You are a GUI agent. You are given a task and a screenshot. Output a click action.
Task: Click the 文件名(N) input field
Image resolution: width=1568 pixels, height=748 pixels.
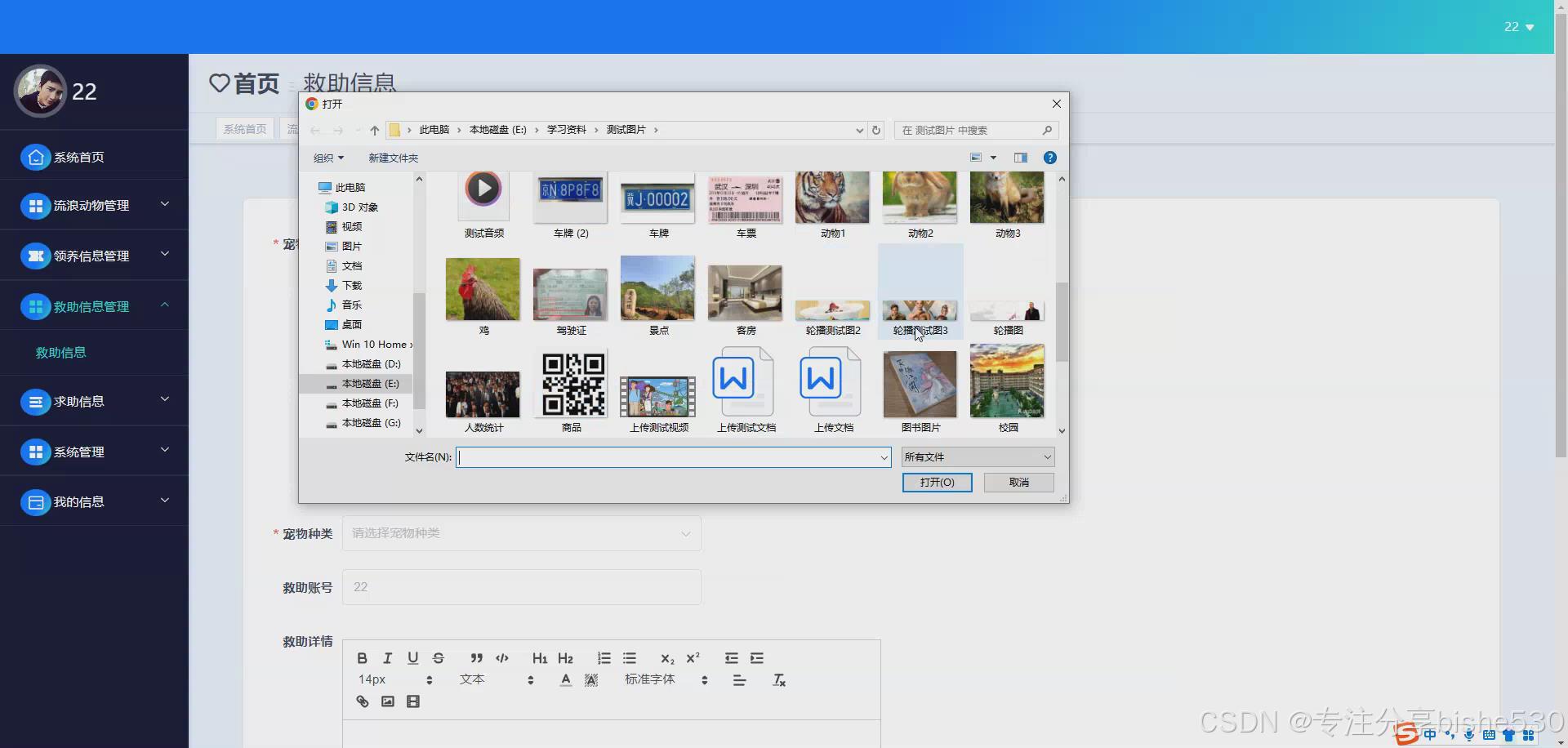coord(673,457)
